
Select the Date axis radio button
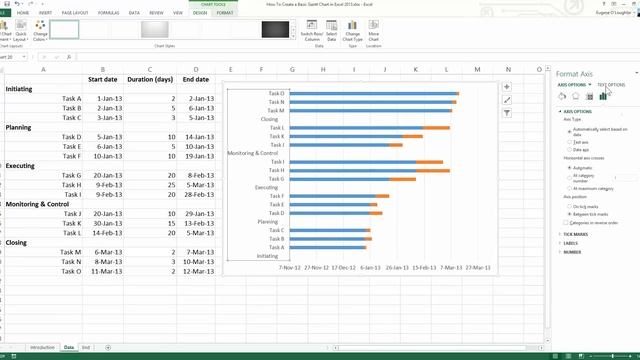click(569, 150)
